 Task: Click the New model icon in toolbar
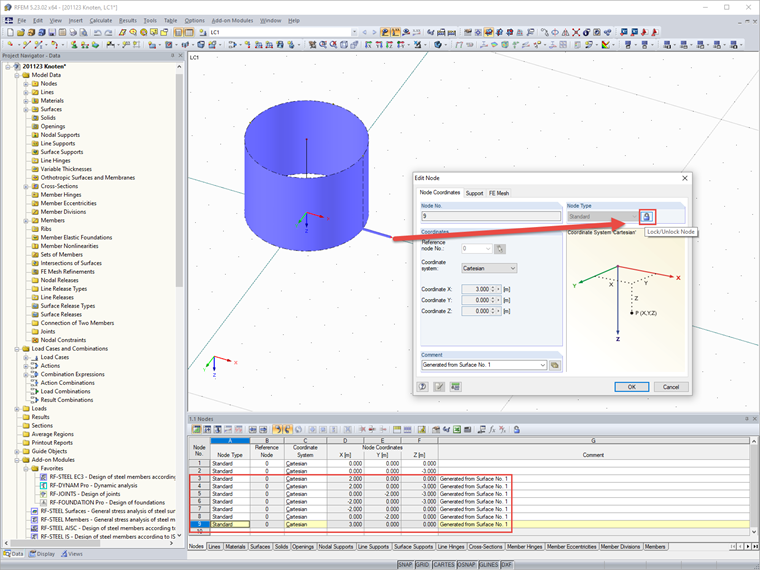[10, 32]
